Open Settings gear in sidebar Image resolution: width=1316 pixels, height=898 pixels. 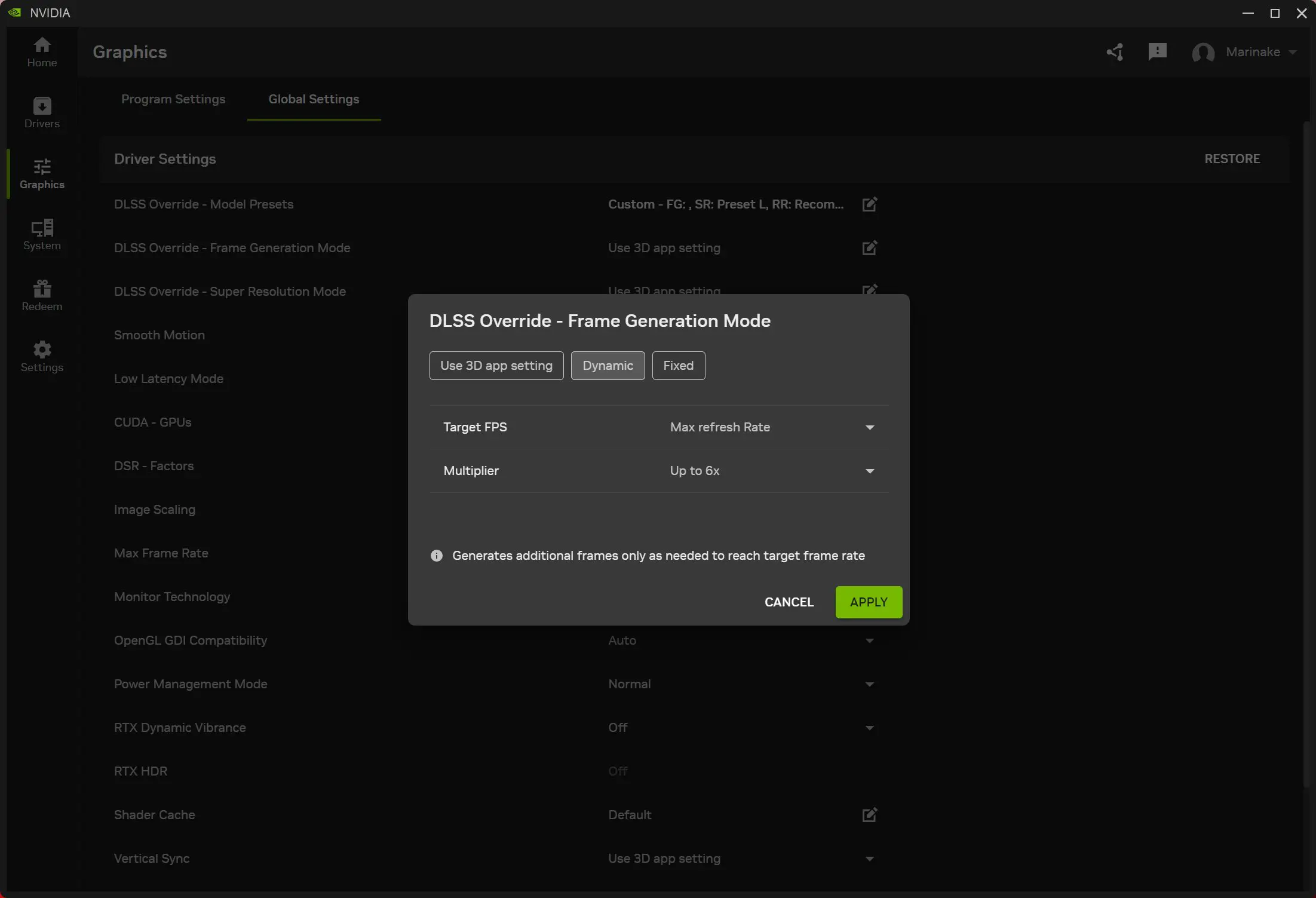[x=42, y=356]
